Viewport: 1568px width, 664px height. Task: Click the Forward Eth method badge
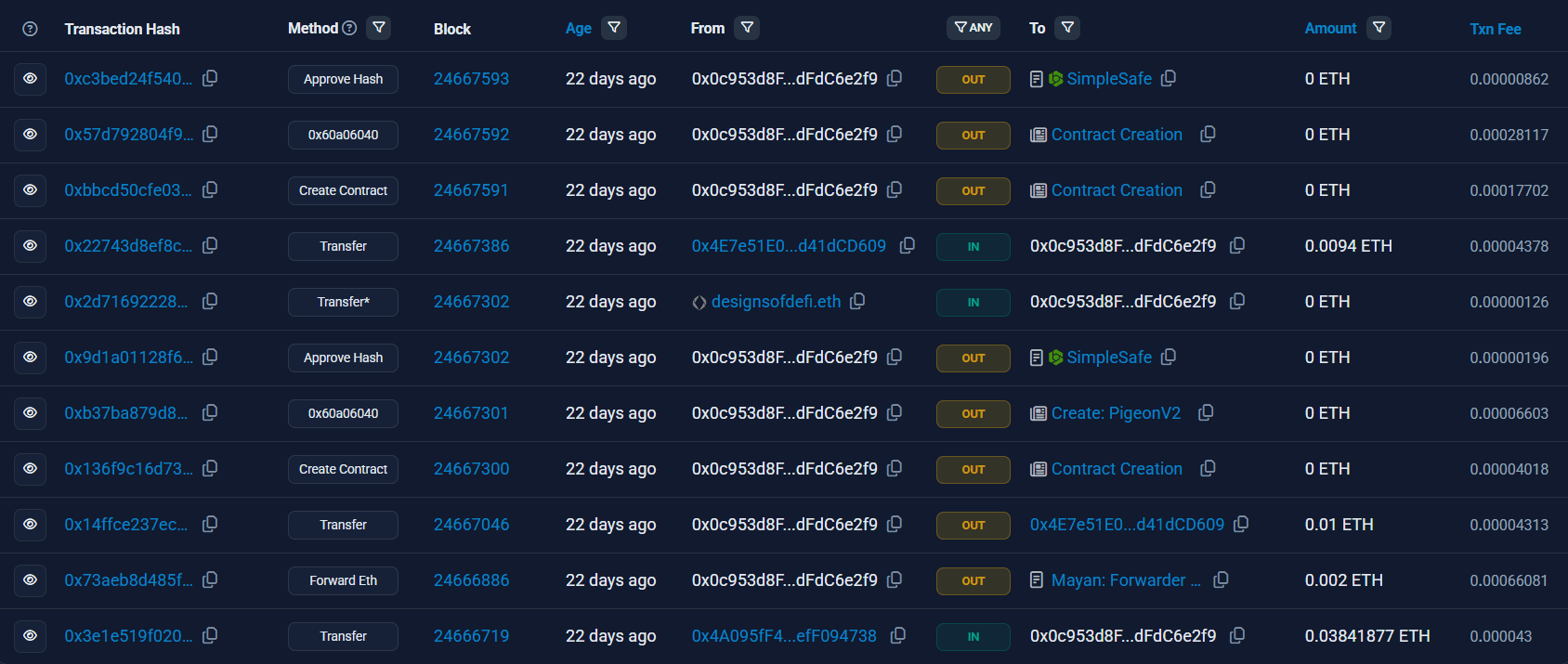(x=343, y=580)
